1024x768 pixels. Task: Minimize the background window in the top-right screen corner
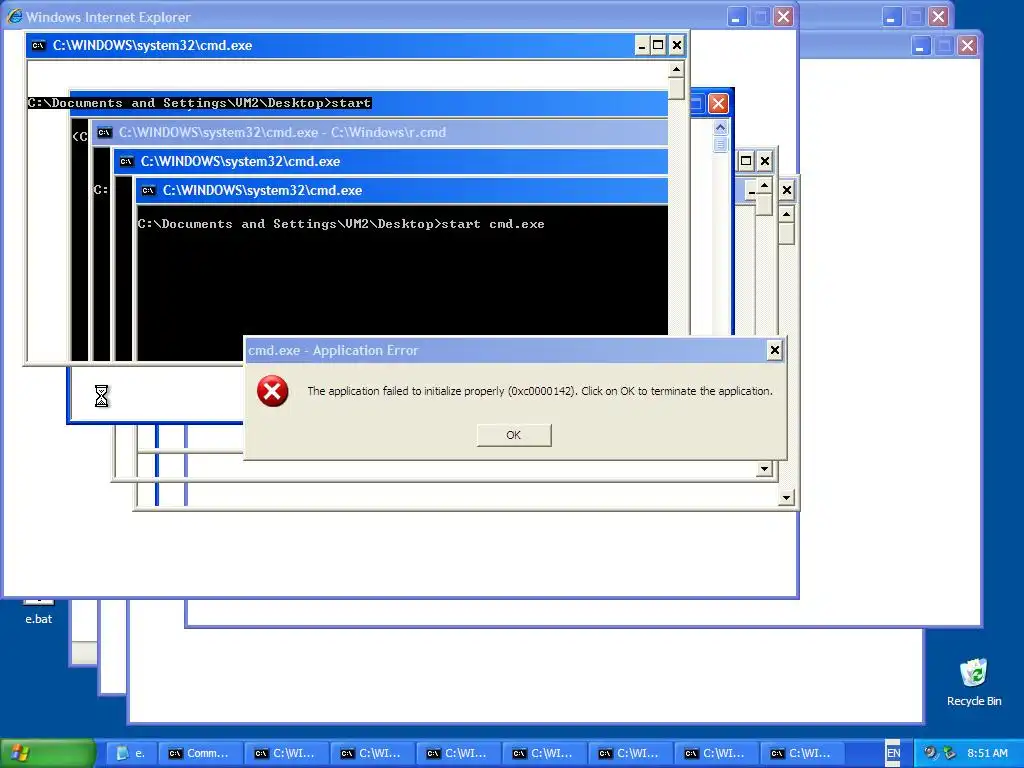click(892, 17)
